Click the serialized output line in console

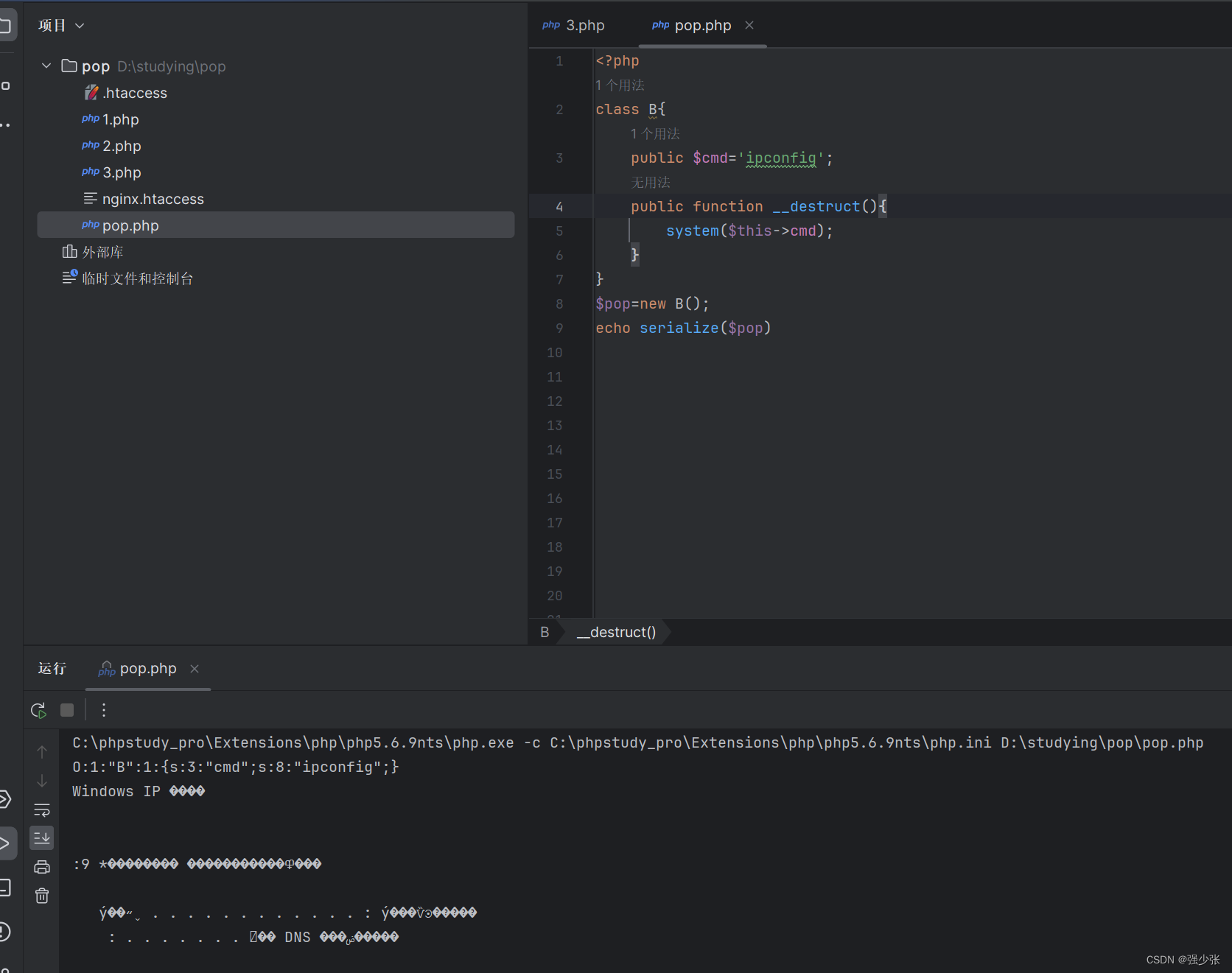[x=236, y=767]
